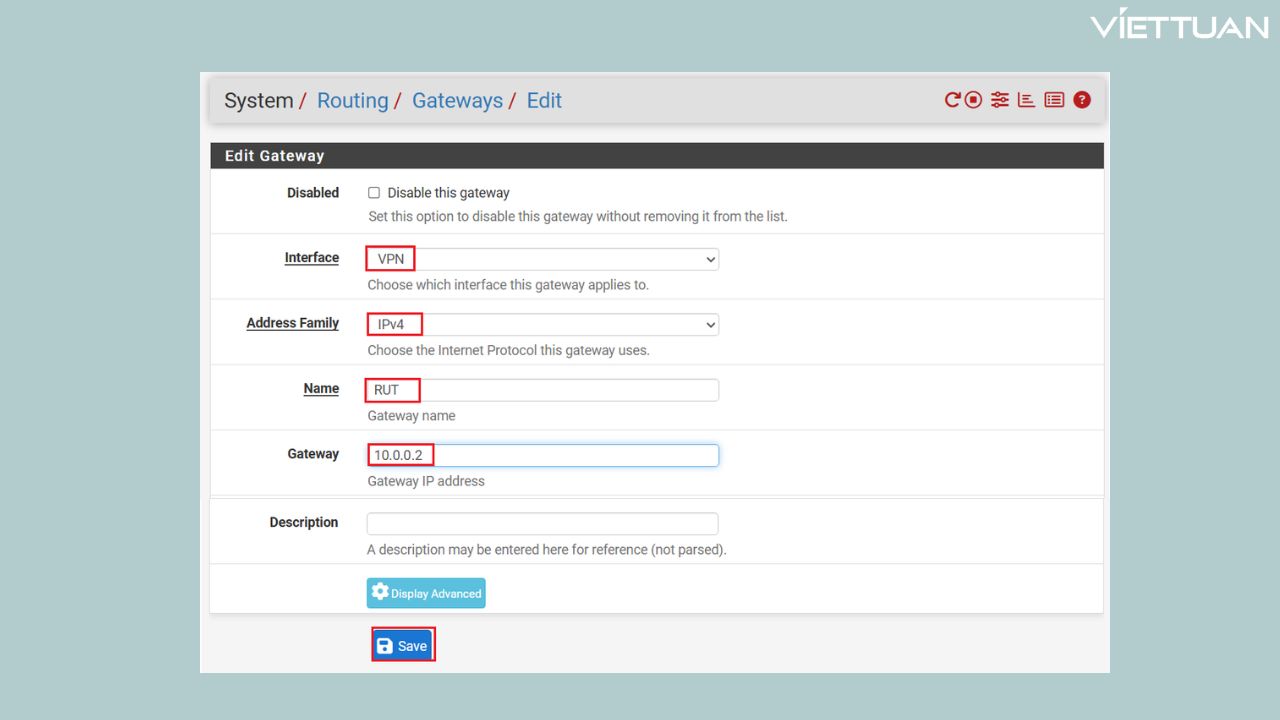This screenshot has height=720, width=1280.
Task: Open the related log entries icon
Action: pyautogui.click(x=1054, y=100)
